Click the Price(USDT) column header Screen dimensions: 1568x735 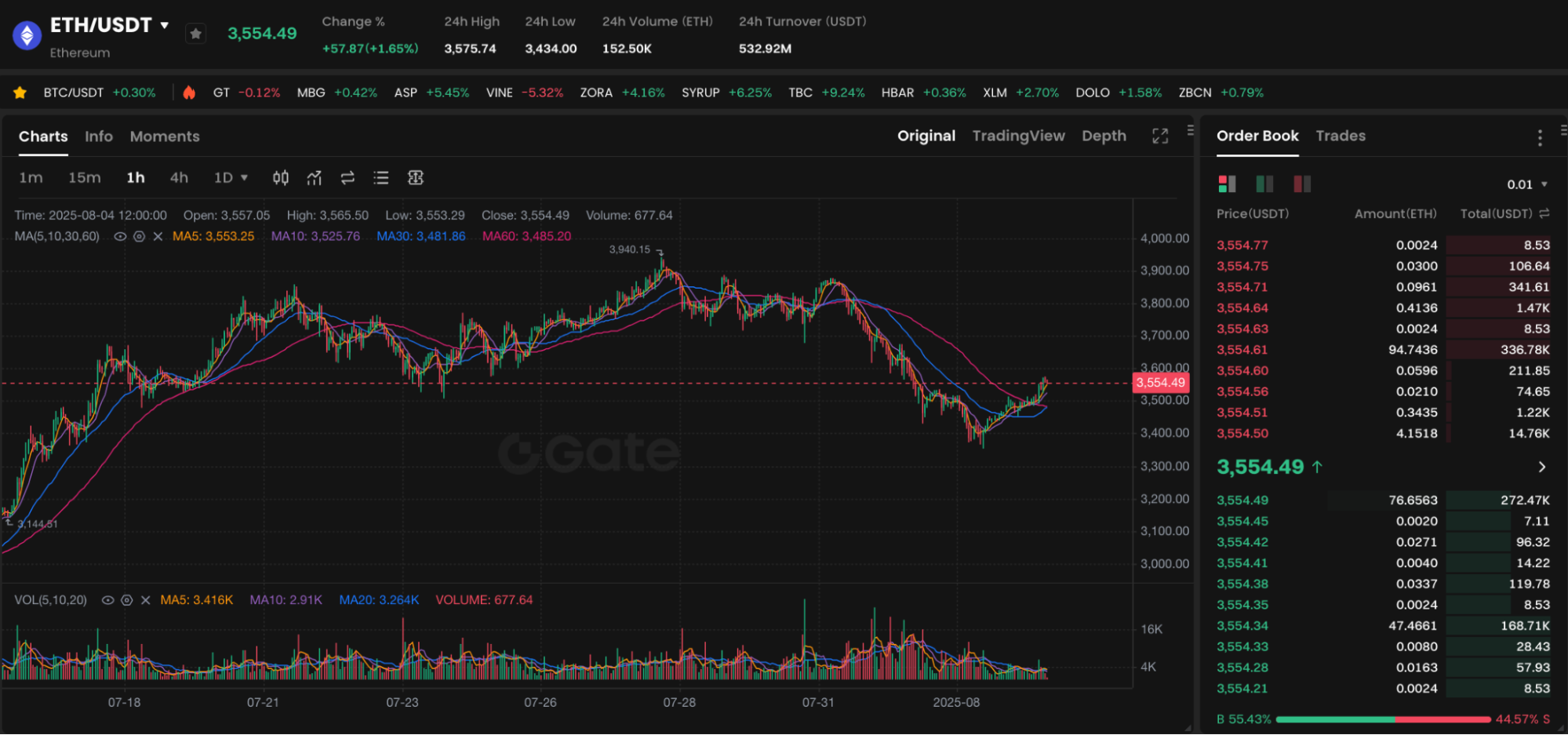point(1253,213)
